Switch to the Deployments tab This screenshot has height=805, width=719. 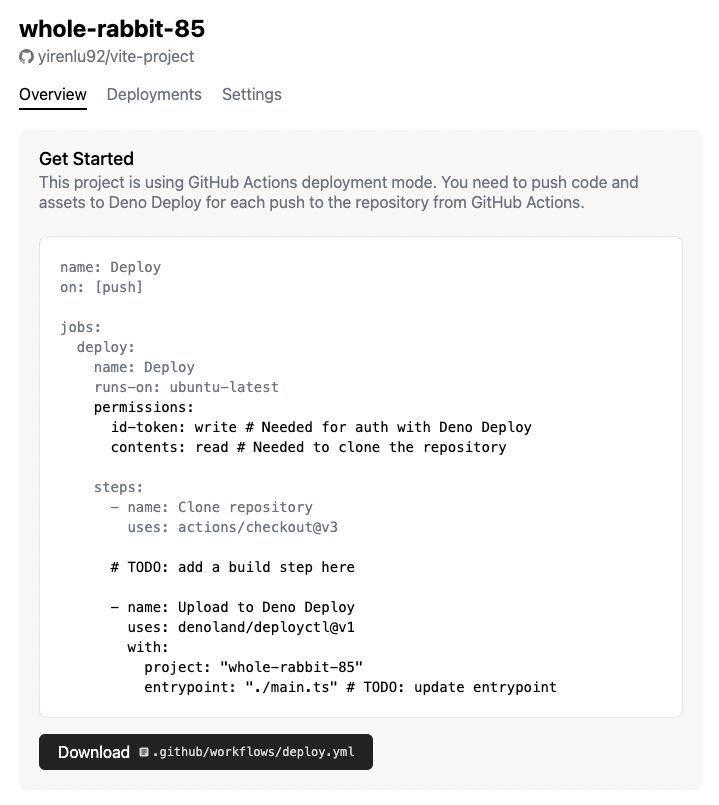[x=154, y=95]
